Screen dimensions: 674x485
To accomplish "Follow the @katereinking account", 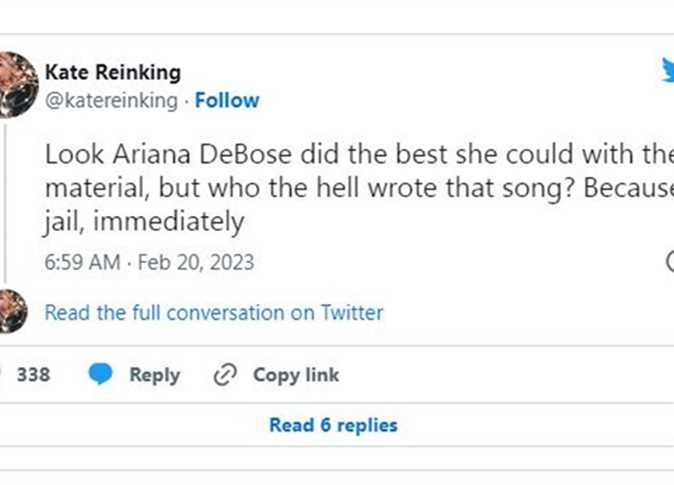I will tap(227, 100).
